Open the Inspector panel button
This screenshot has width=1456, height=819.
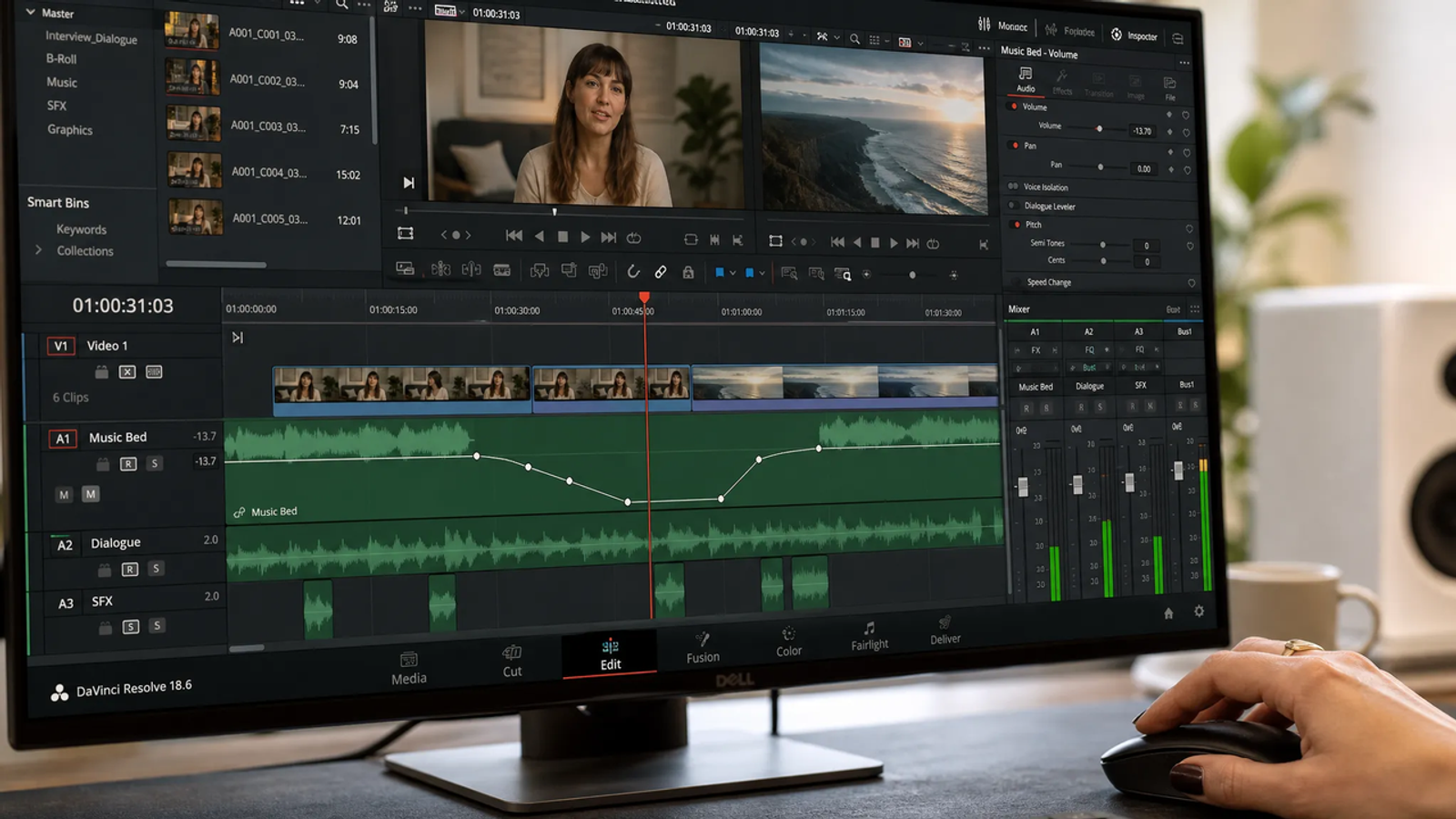click(1135, 35)
